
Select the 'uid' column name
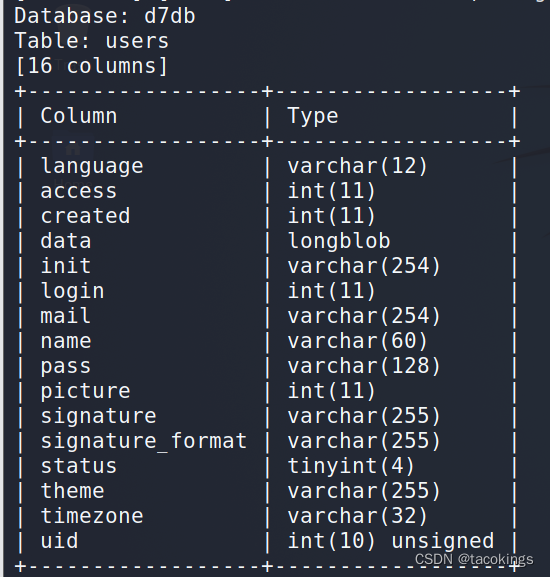tap(59, 541)
